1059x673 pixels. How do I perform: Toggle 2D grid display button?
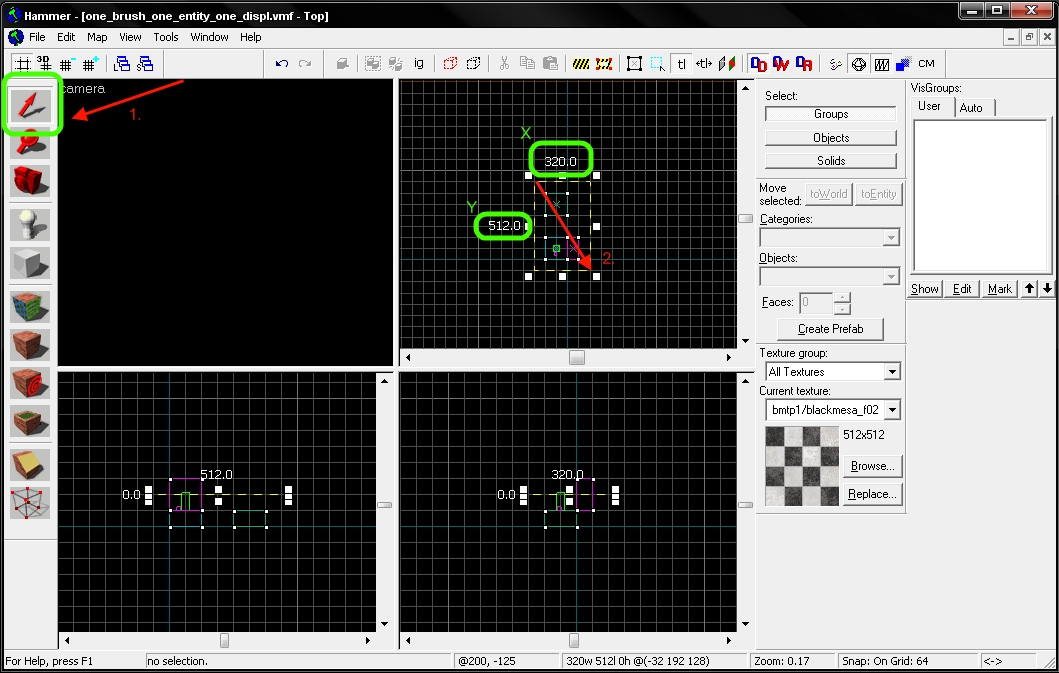tap(22, 64)
